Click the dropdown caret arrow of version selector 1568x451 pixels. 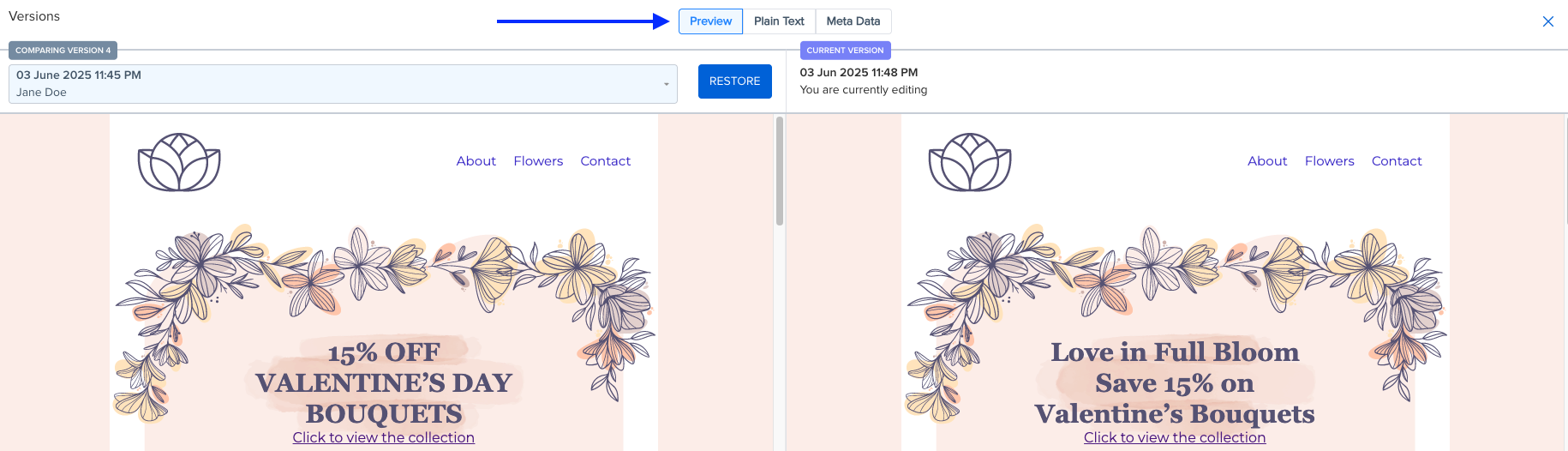click(x=666, y=84)
